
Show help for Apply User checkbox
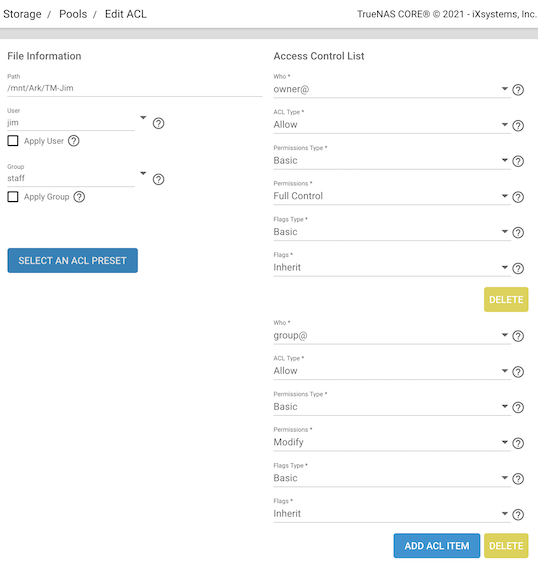(x=74, y=141)
